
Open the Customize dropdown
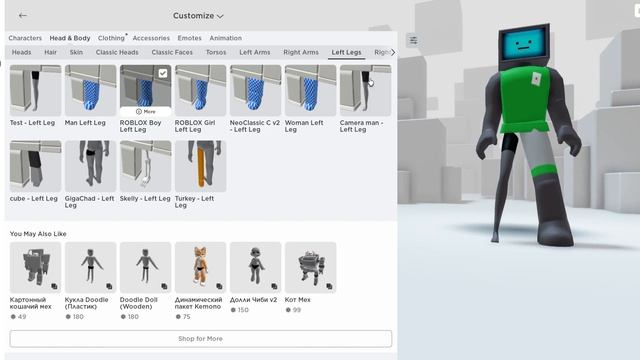tap(198, 16)
